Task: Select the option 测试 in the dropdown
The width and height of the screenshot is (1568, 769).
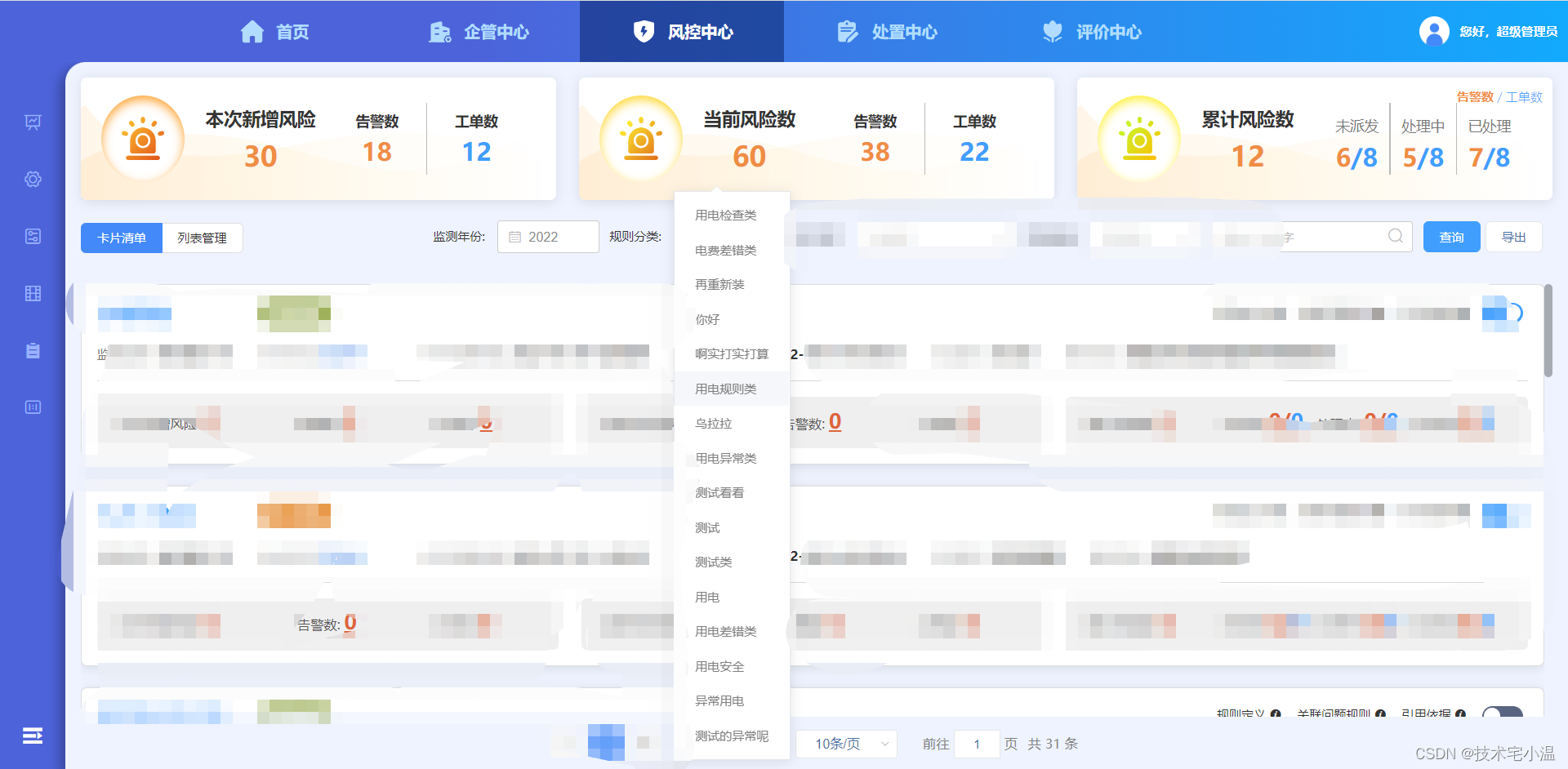Action: [x=732, y=527]
